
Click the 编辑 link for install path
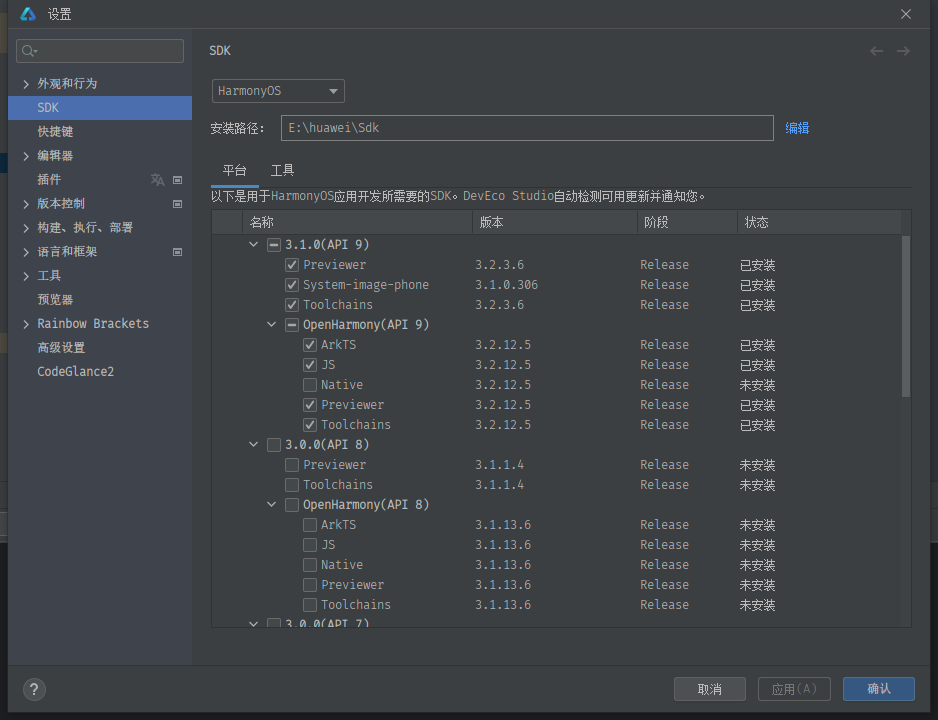tap(797, 128)
